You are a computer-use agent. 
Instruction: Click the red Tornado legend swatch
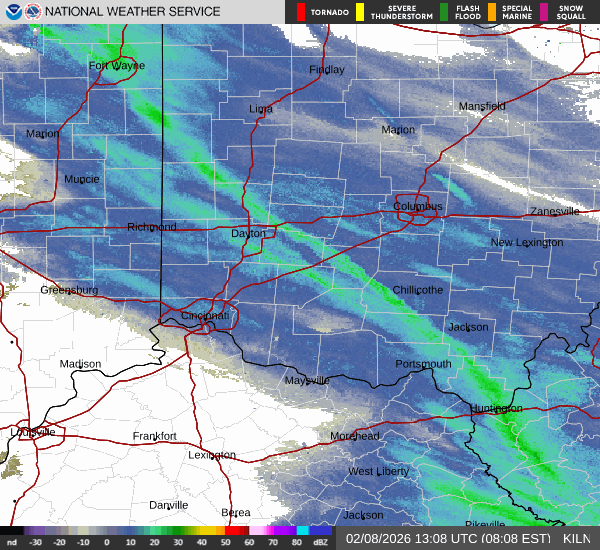pos(302,12)
